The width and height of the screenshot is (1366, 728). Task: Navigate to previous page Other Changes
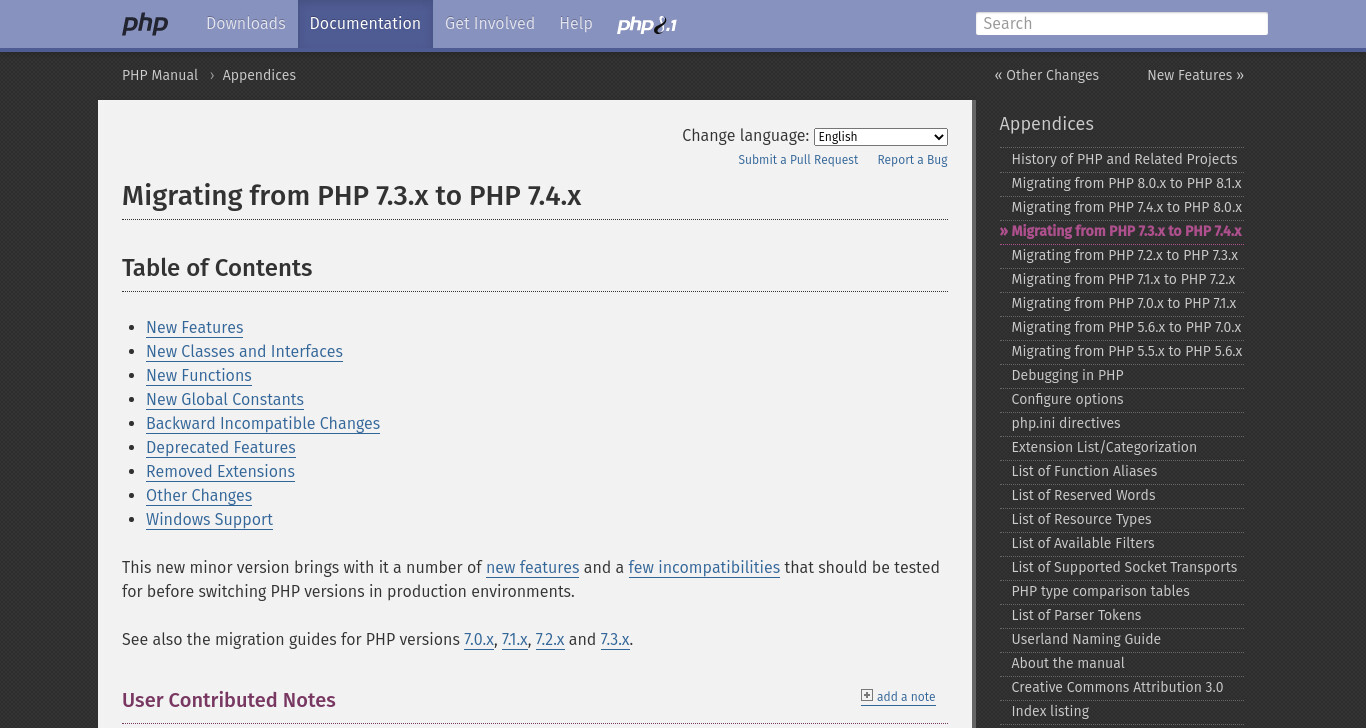coord(1046,76)
